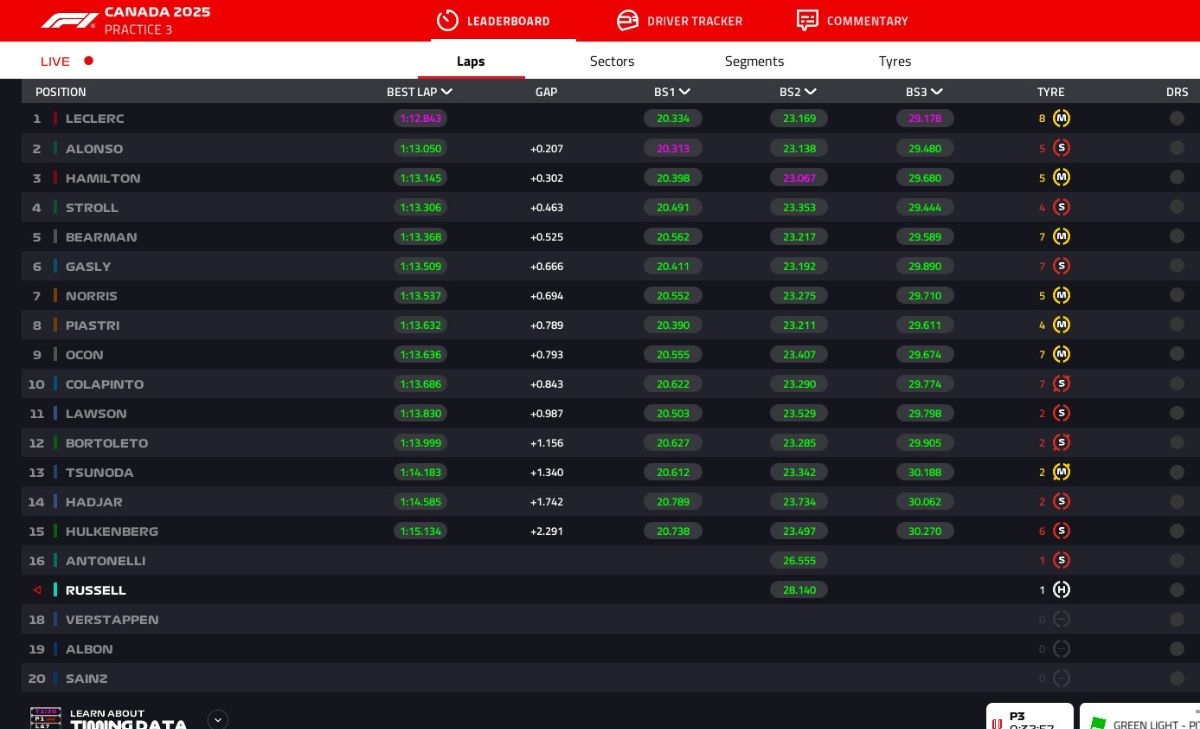This screenshot has width=1200, height=729.
Task: Open the BS1 column dropdown
Action: (x=684, y=92)
